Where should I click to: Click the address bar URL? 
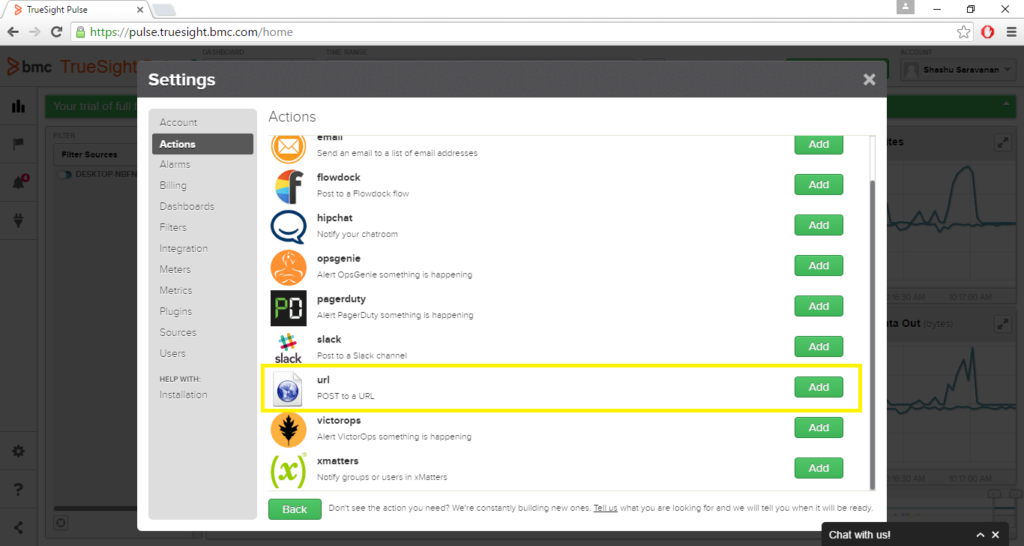point(191,32)
